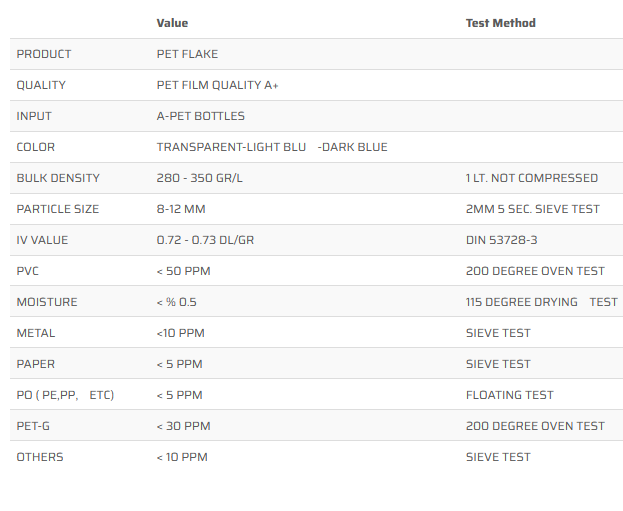Click the 1 LT. NOT COMPRESSED text
The width and height of the screenshot is (623, 511).
[x=531, y=178]
